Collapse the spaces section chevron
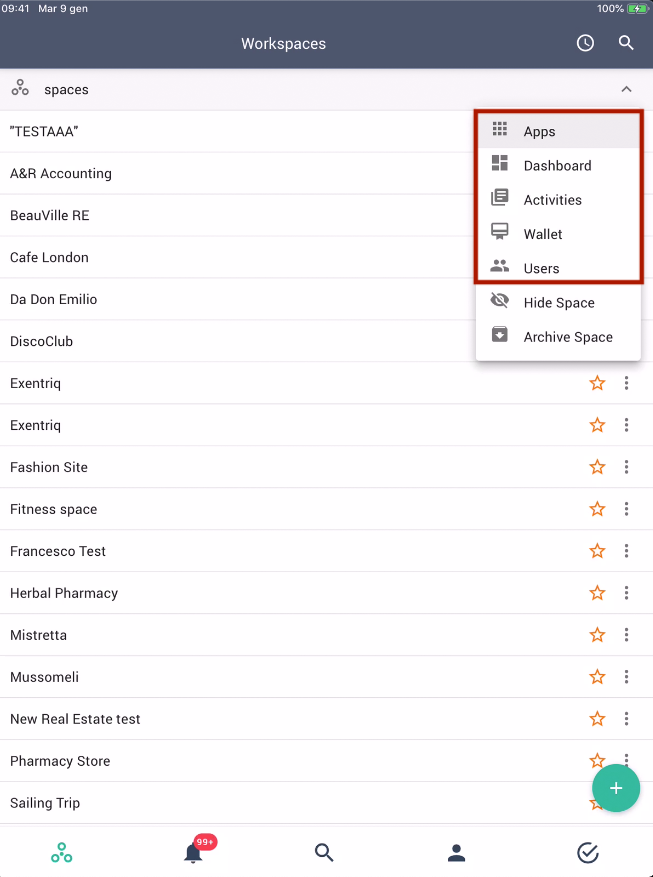This screenshot has height=877, width=653. (x=626, y=90)
